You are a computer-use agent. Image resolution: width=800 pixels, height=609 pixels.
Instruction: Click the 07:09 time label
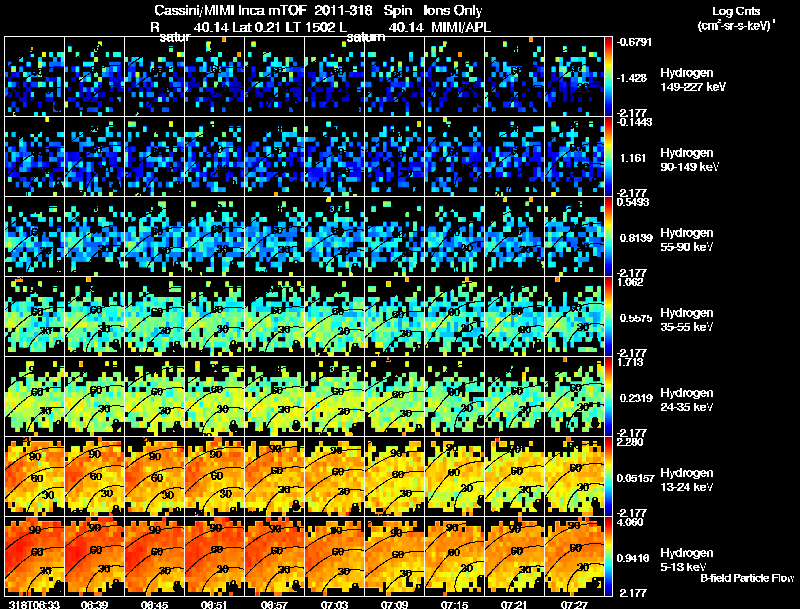coord(394,604)
